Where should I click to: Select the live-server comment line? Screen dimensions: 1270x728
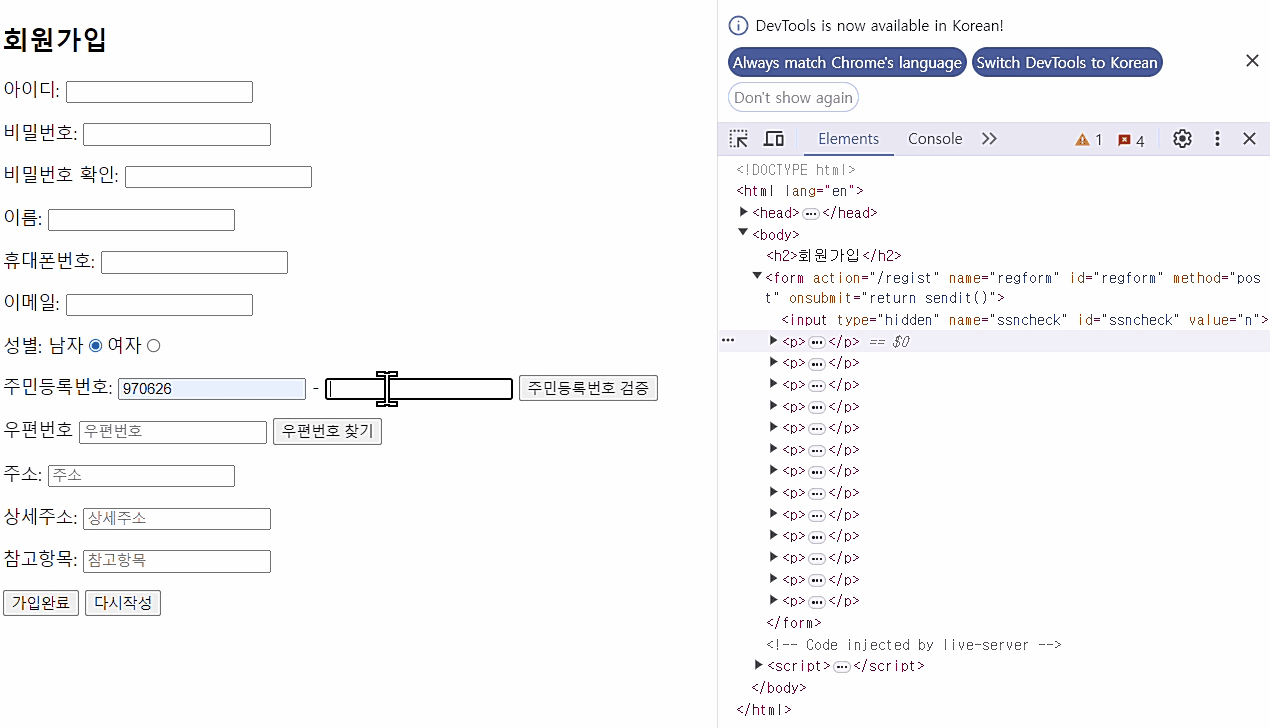coord(914,645)
